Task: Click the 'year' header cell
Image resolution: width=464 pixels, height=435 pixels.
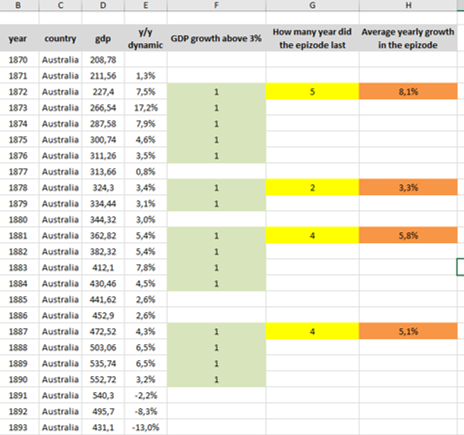Action: [x=19, y=38]
